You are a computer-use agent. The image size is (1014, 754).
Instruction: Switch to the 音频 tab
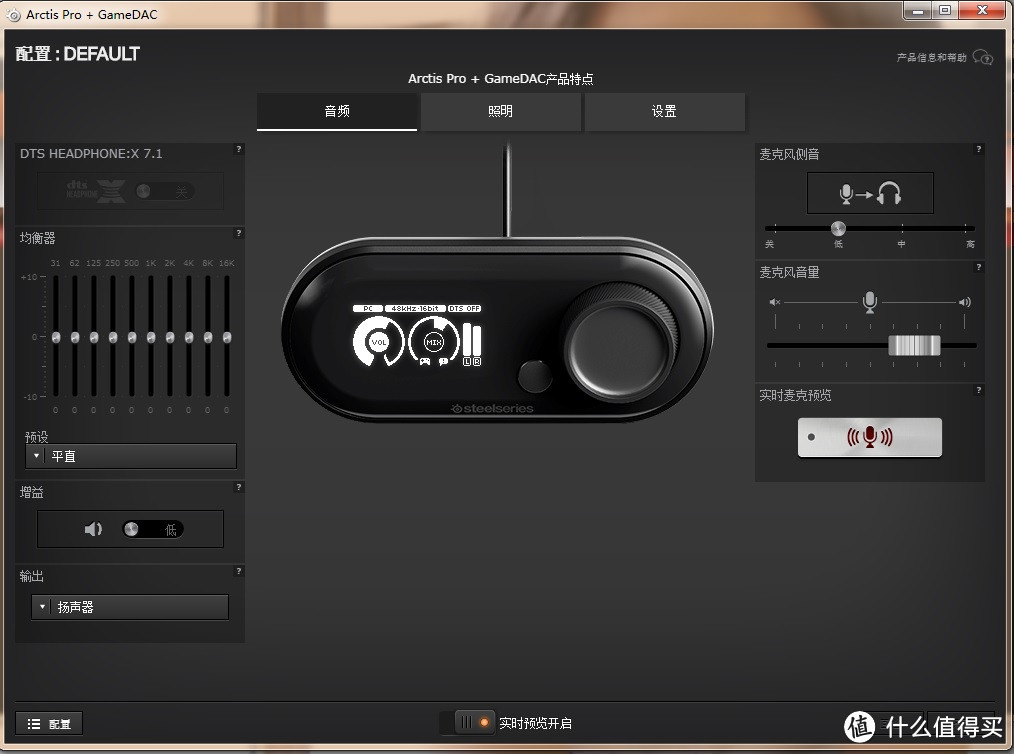tap(337, 111)
